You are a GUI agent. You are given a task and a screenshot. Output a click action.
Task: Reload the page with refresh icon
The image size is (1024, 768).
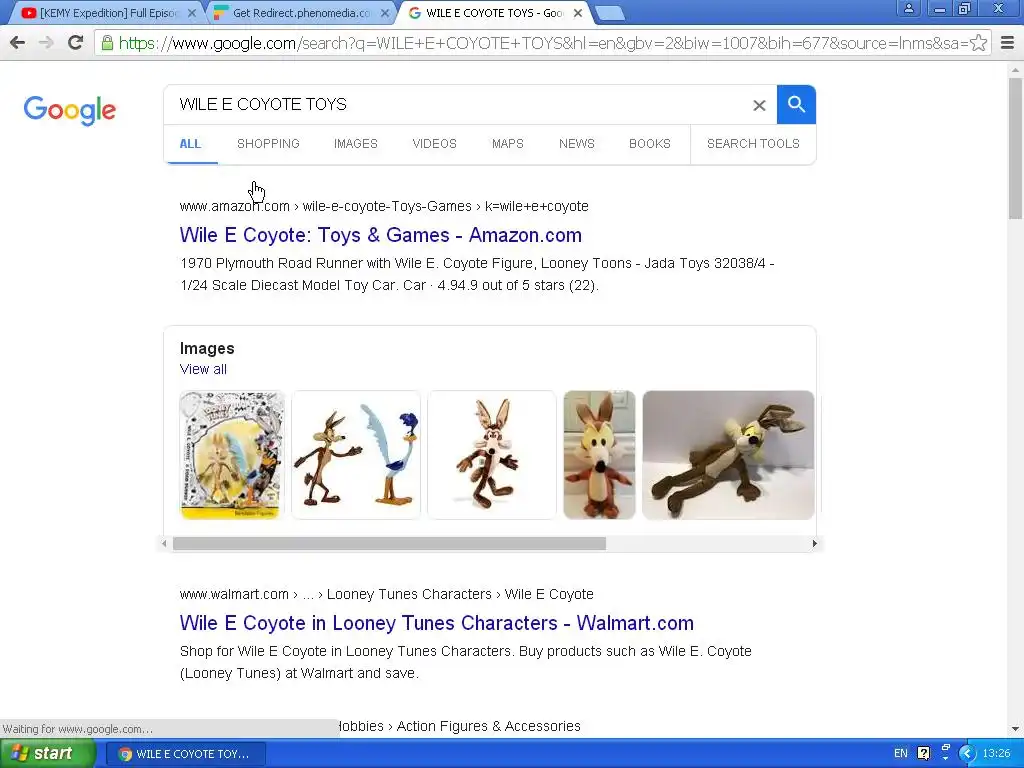[x=76, y=43]
